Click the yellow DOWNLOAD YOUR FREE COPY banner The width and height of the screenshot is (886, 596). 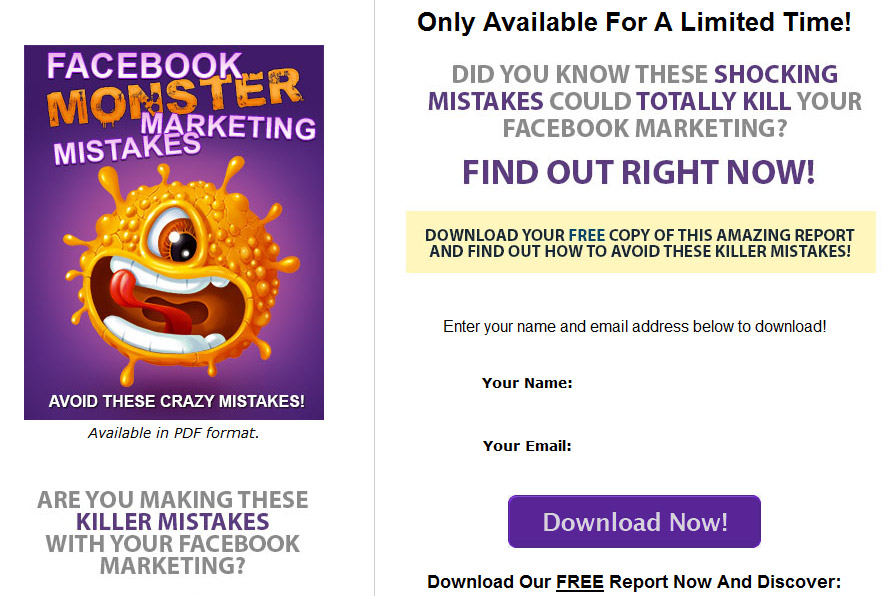[640, 242]
